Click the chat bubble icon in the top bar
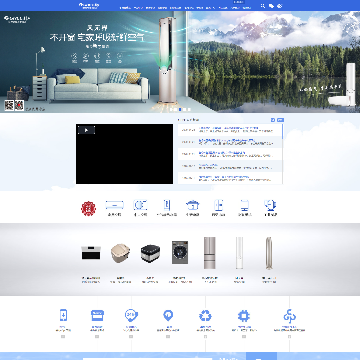The image size is (360, 360). coord(271,6)
